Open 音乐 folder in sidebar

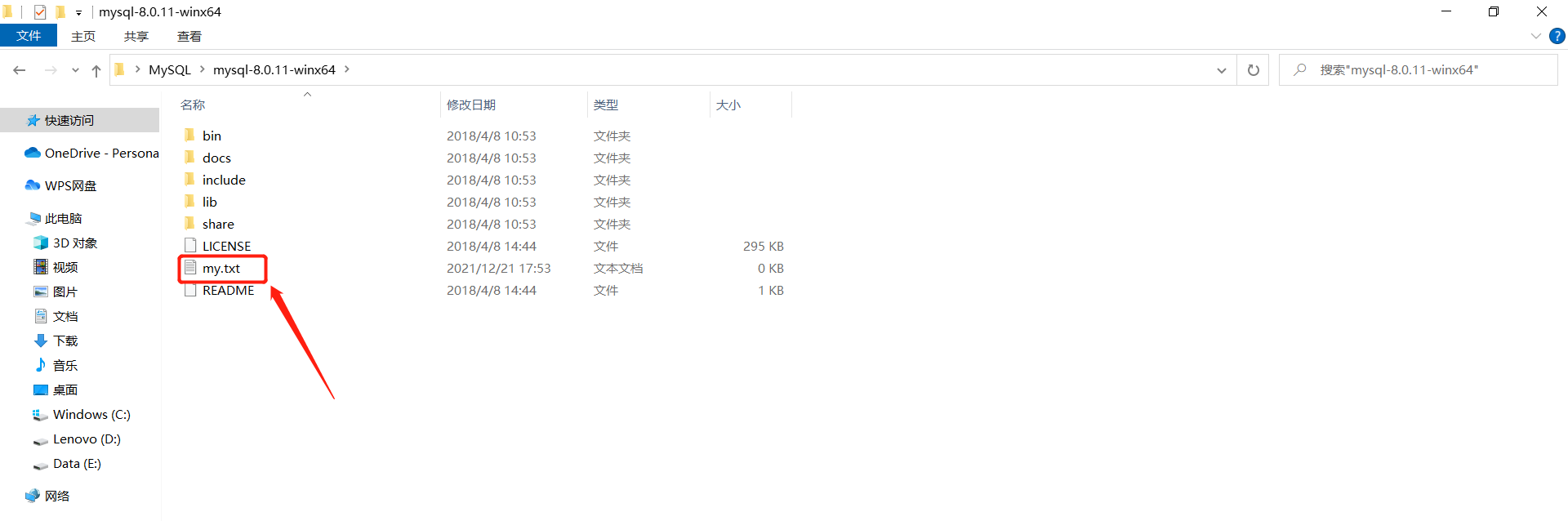[56, 365]
